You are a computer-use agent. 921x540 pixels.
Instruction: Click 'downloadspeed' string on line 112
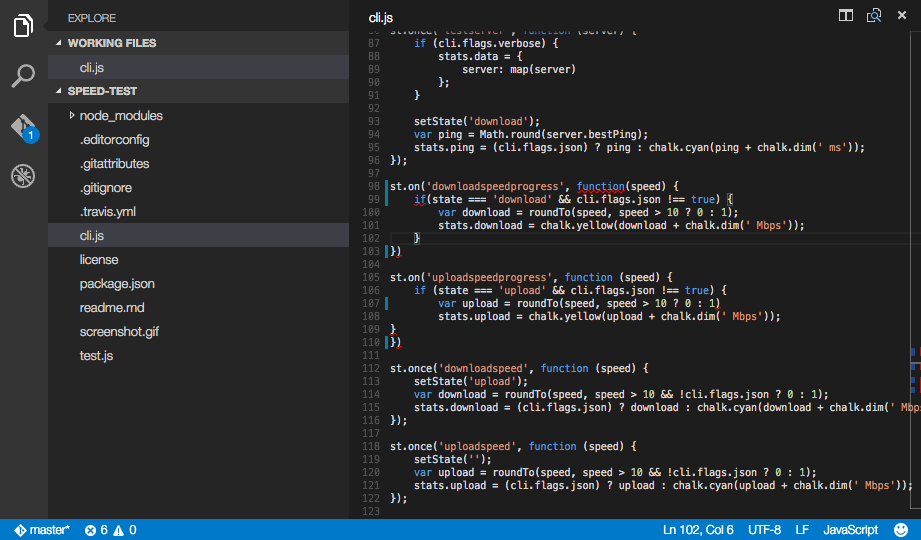(x=483, y=368)
